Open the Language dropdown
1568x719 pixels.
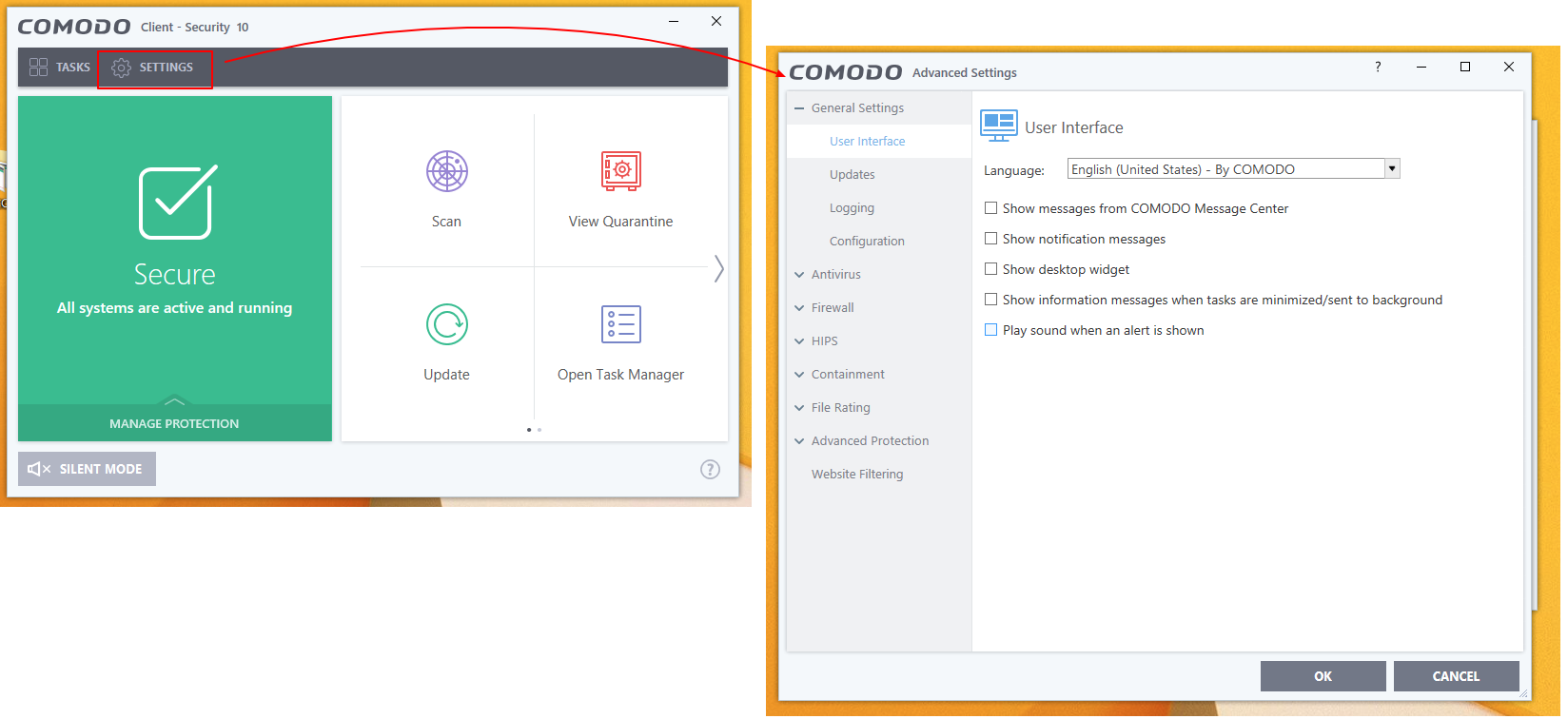[1392, 169]
